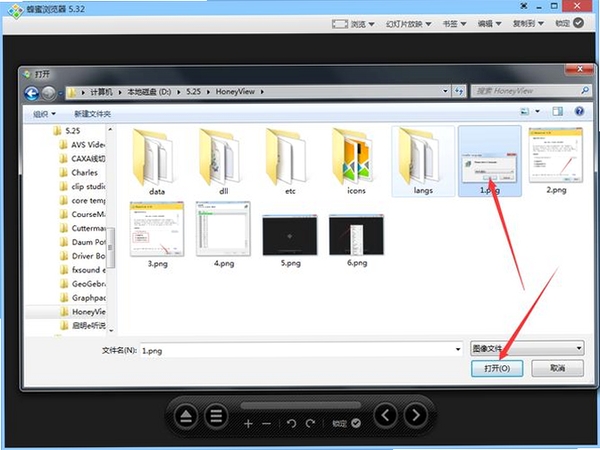Click the 取消 button

pyautogui.click(x=558, y=368)
